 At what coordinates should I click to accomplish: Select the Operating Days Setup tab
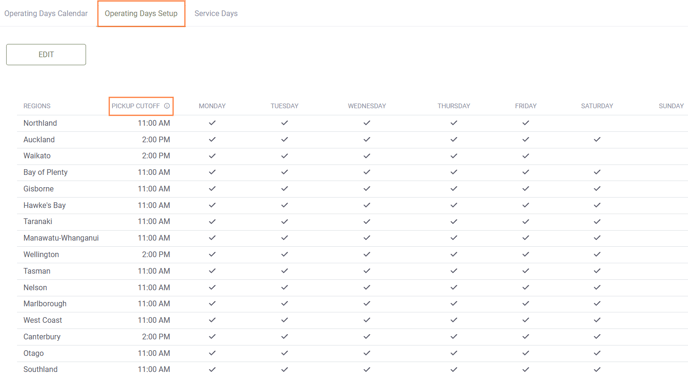141,14
